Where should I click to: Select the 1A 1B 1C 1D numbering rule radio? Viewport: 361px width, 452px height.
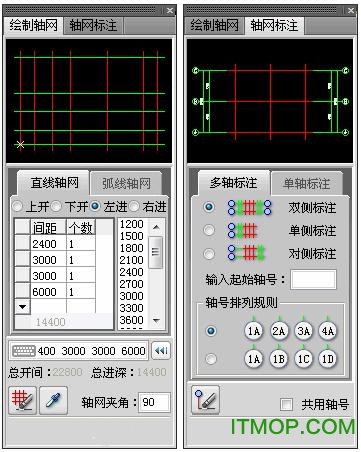[211, 359]
